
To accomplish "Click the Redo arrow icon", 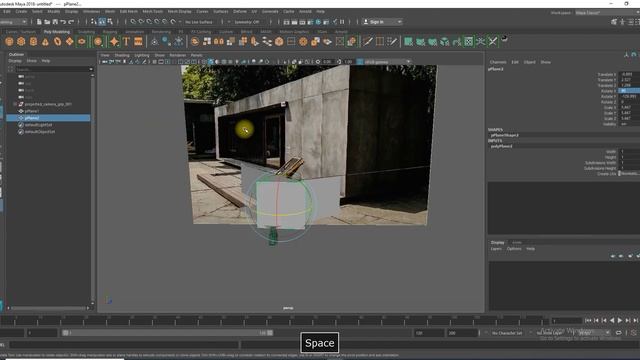I will [x=71, y=22].
